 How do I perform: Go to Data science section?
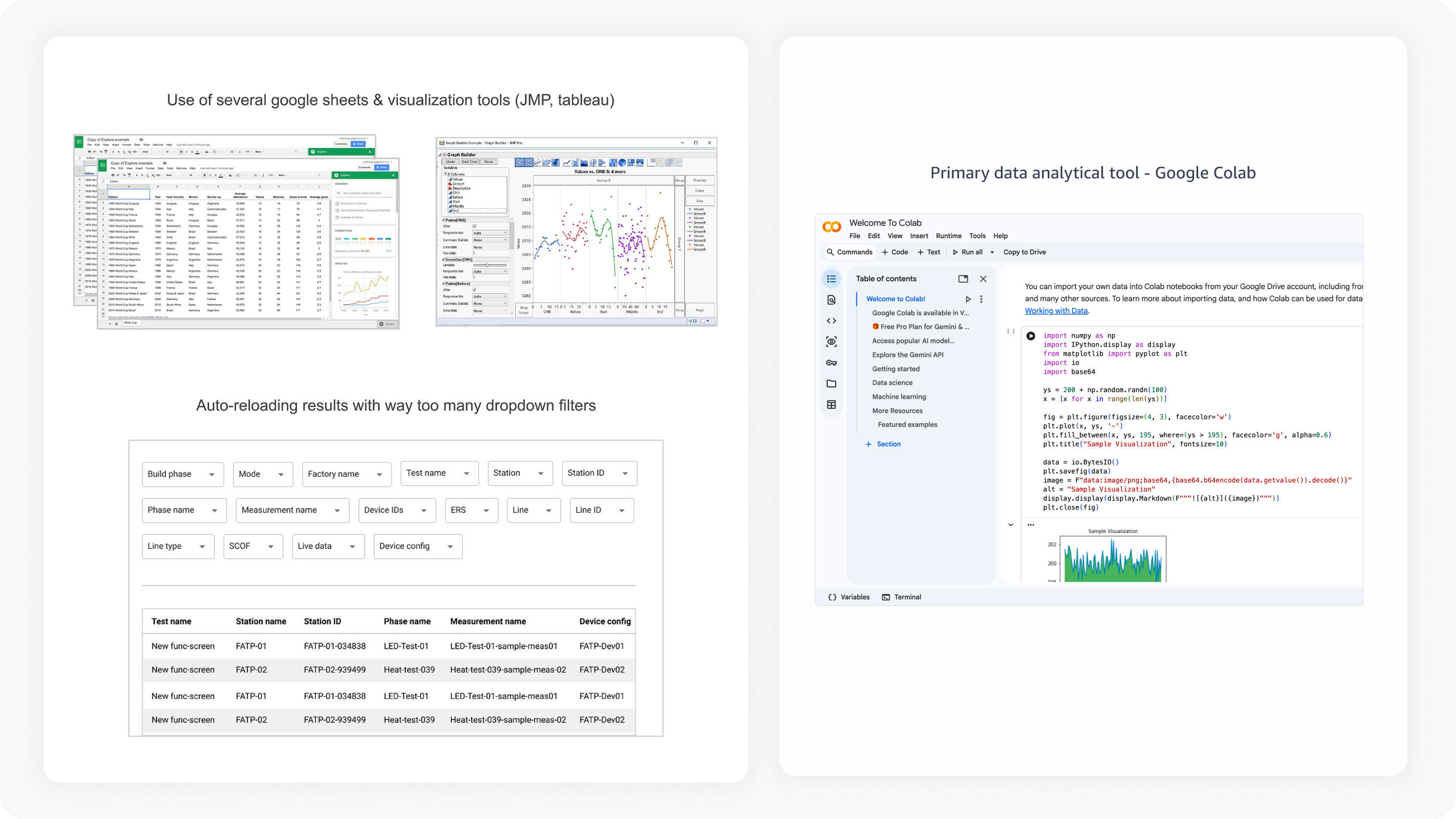pos(892,383)
